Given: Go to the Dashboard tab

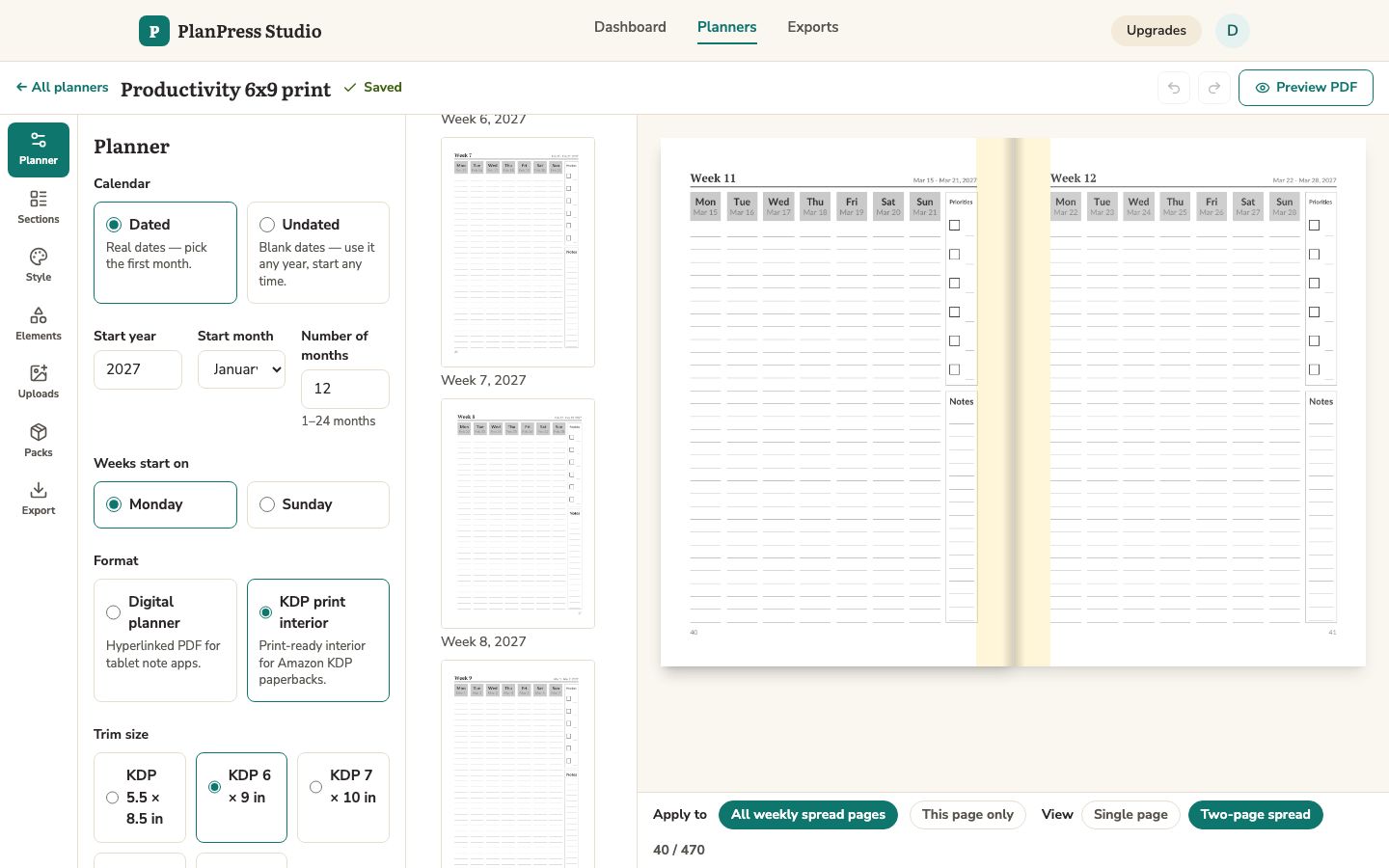Looking at the screenshot, I should (x=630, y=27).
